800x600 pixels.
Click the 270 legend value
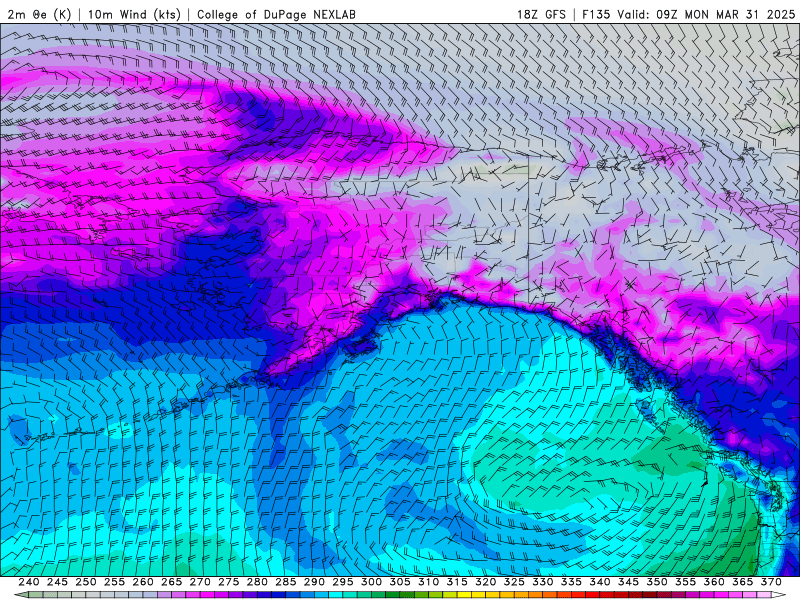pos(200,582)
